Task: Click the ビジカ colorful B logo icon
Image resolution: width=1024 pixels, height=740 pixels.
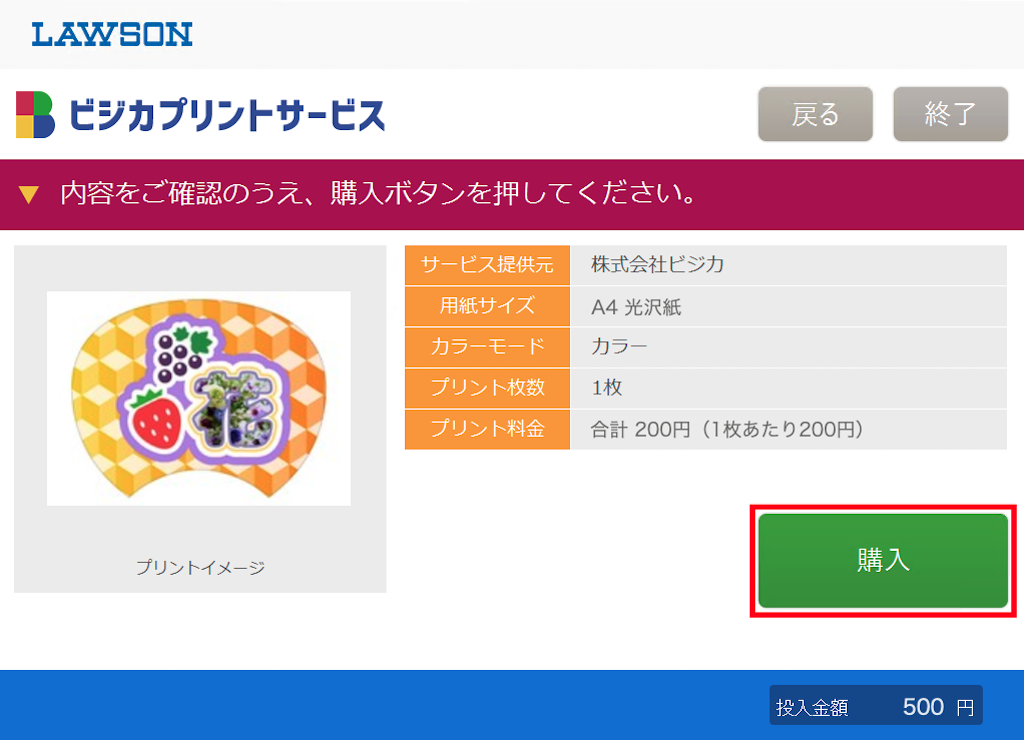Action: point(35,114)
